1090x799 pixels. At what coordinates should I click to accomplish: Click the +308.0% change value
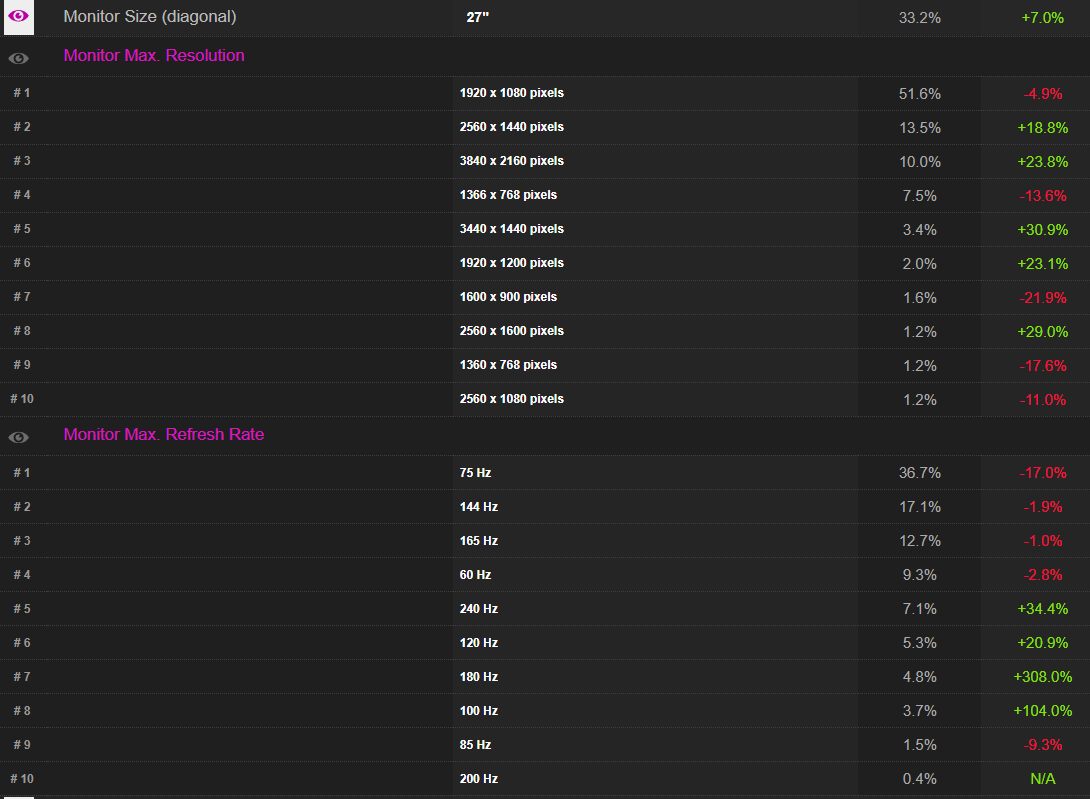[x=1042, y=678]
